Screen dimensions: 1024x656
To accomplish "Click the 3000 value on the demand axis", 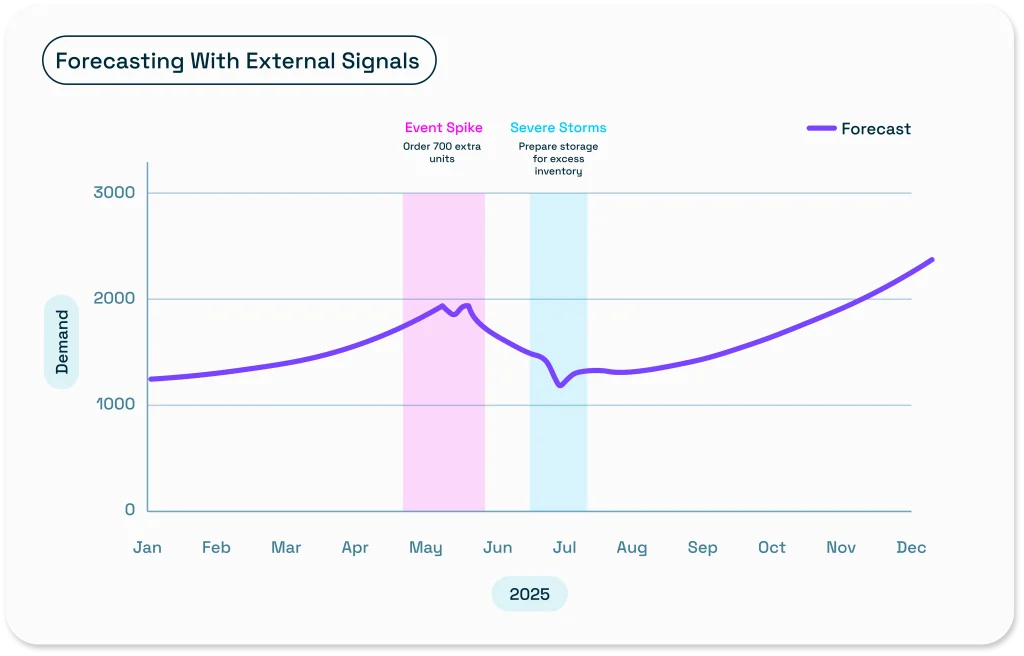I will pyautogui.click(x=114, y=192).
